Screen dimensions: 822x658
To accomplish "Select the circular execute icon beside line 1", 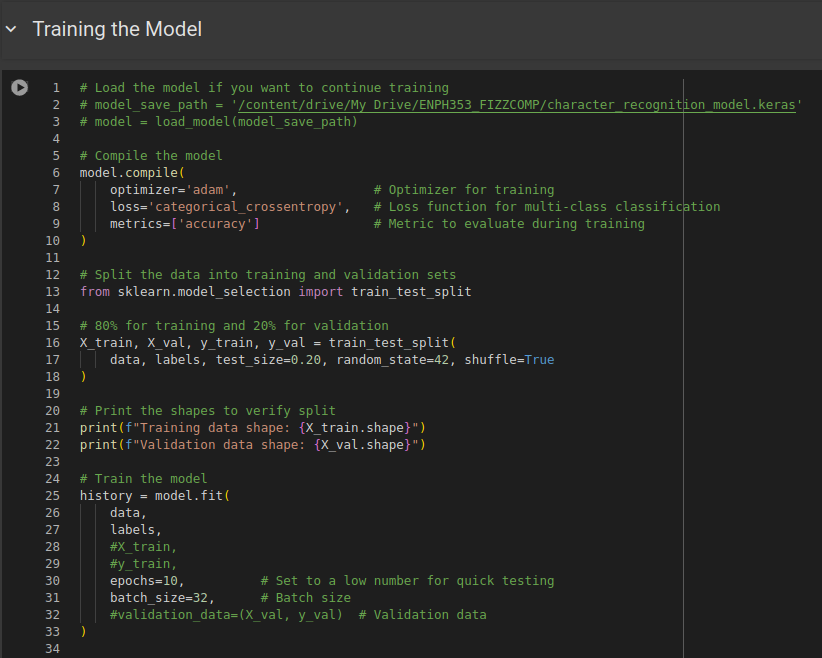I will point(20,87).
